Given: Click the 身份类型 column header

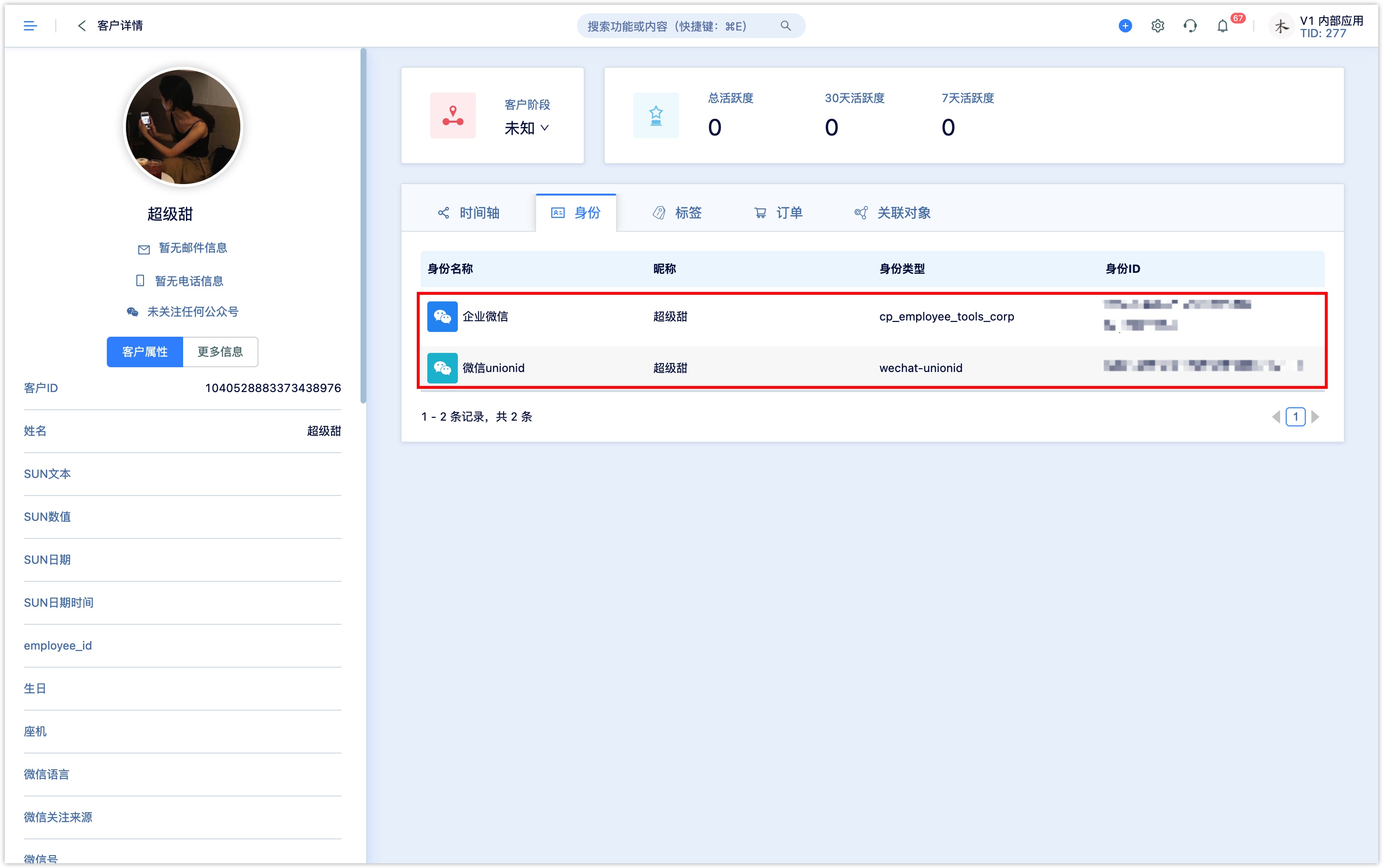Looking at the screenshot, I should [x=901, y=269].
